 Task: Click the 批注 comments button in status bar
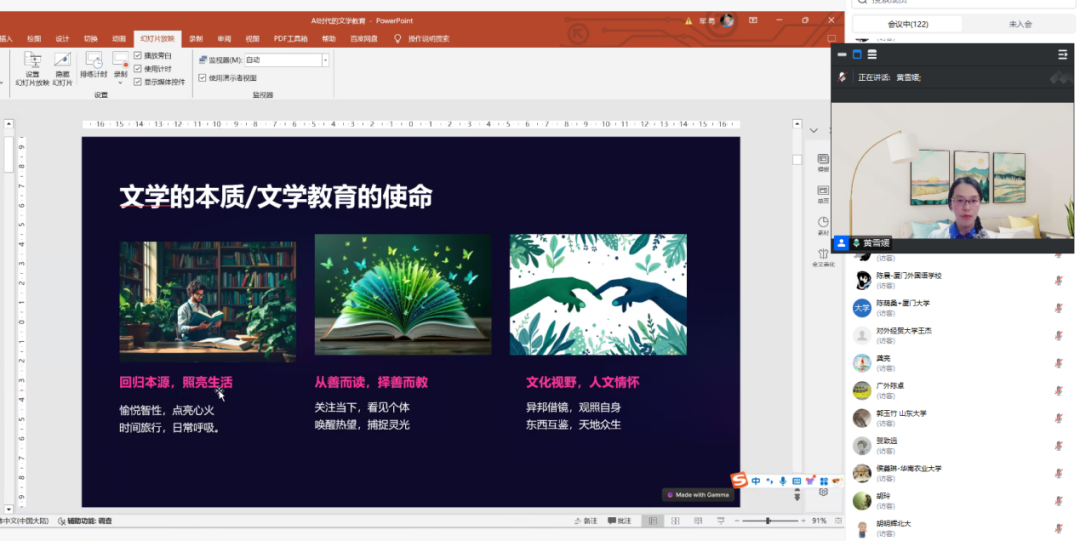coord(618,521)
